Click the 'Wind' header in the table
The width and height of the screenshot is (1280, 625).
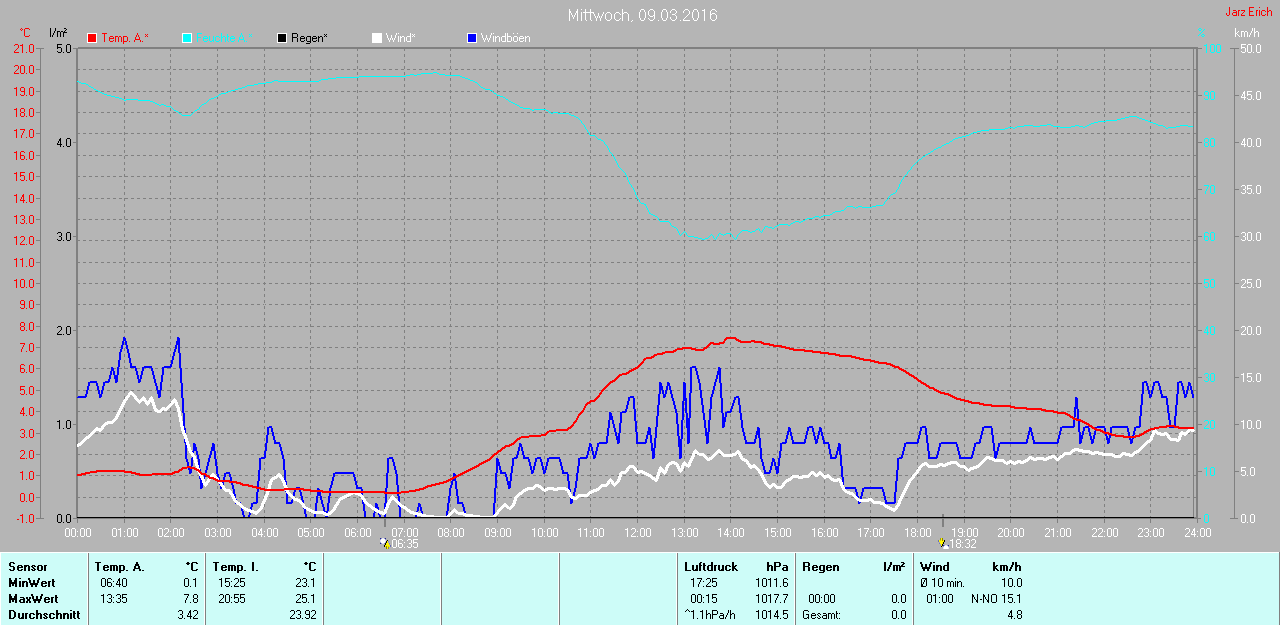(935, 567)
